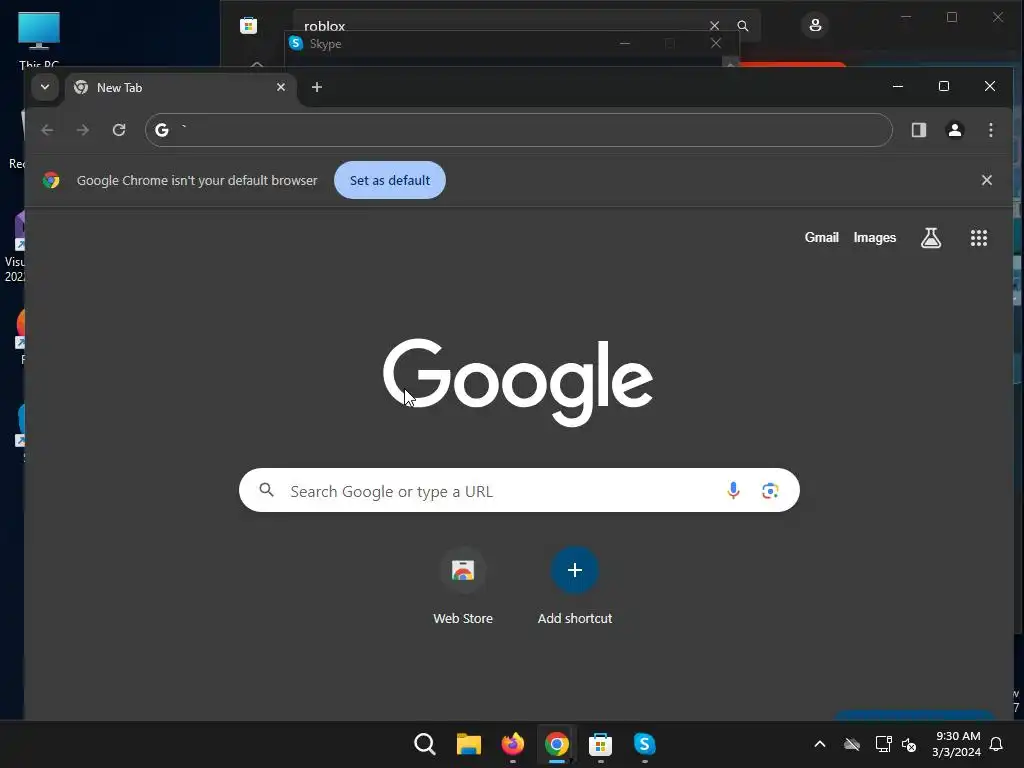Click the Microsoft Store search magnifier
This screenshot has height=768, width=1024.
(743, 26)
